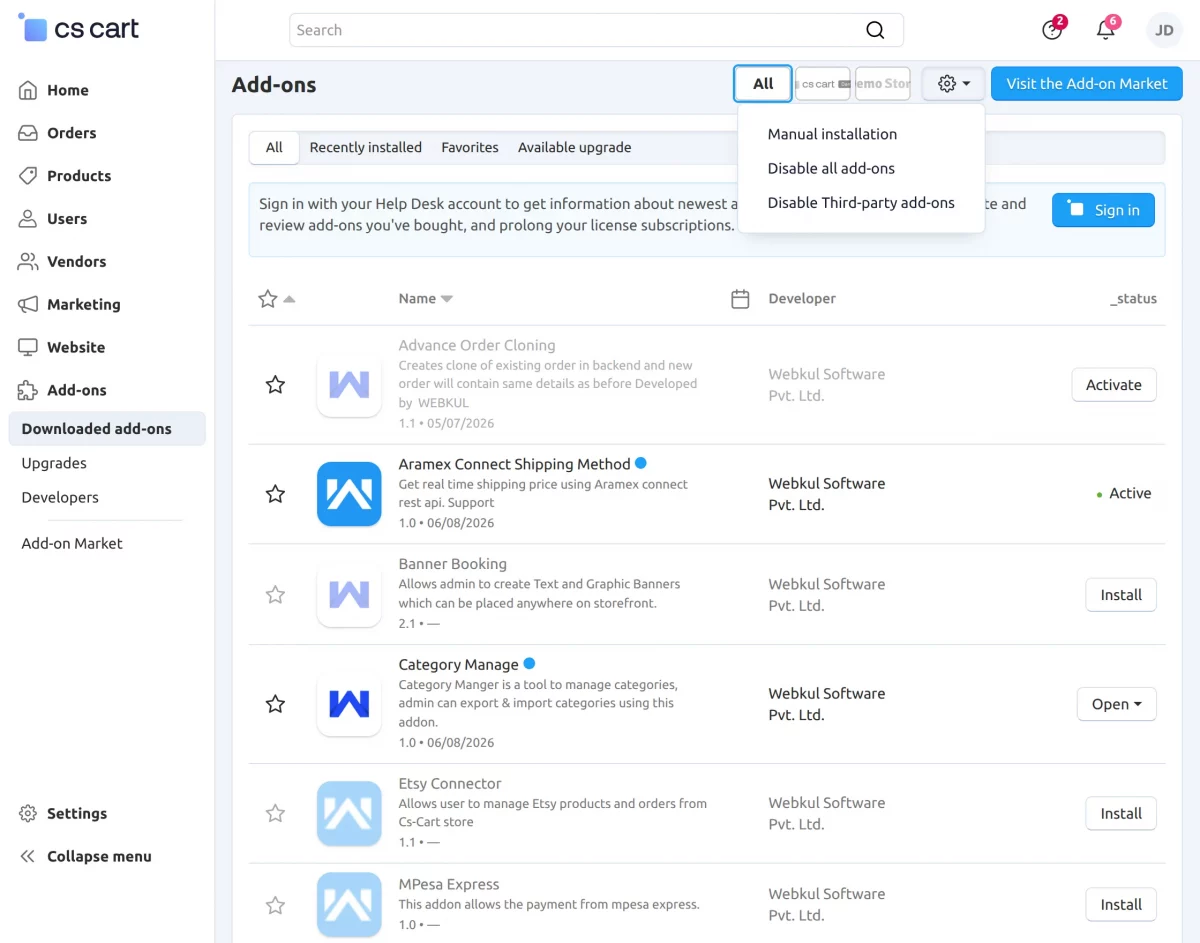Open the help center icon with badge 2
The width and height of the screenshot is (1200, 943).
pyautogui.click(x=1052, y=29)
